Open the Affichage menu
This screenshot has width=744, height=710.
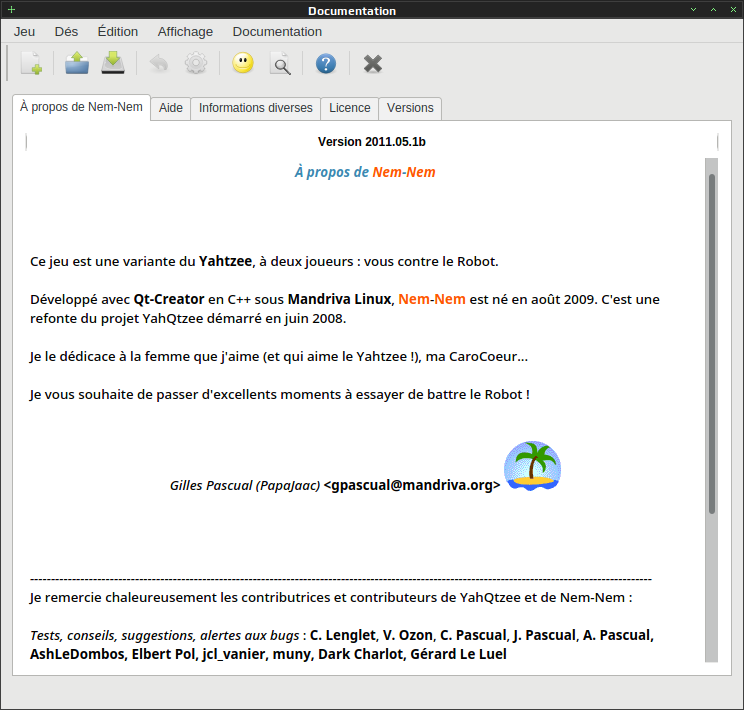pos(185,32)
